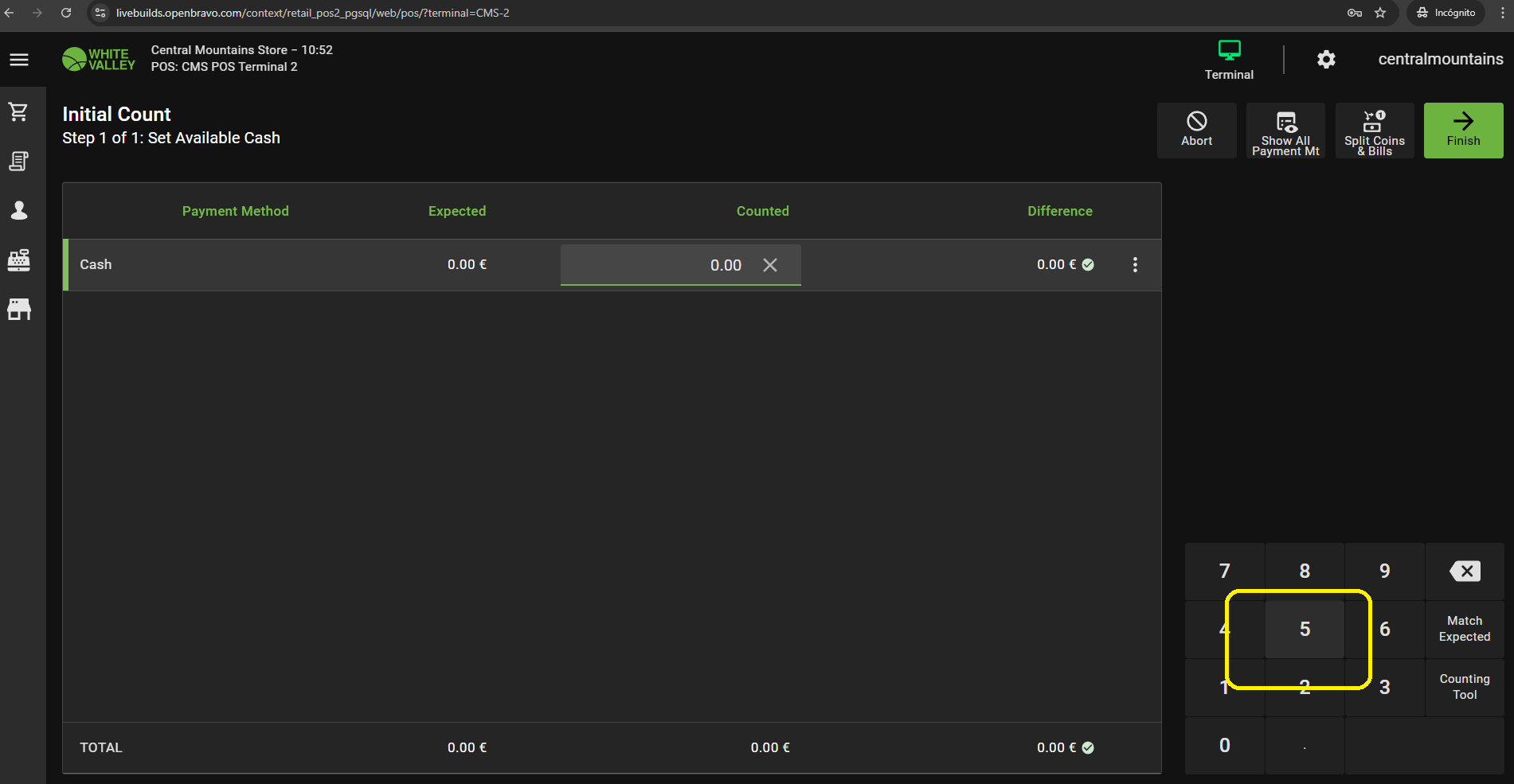Click the Cash row difference amount
The image size is (1514, 784).
(x=1057, y=264)
